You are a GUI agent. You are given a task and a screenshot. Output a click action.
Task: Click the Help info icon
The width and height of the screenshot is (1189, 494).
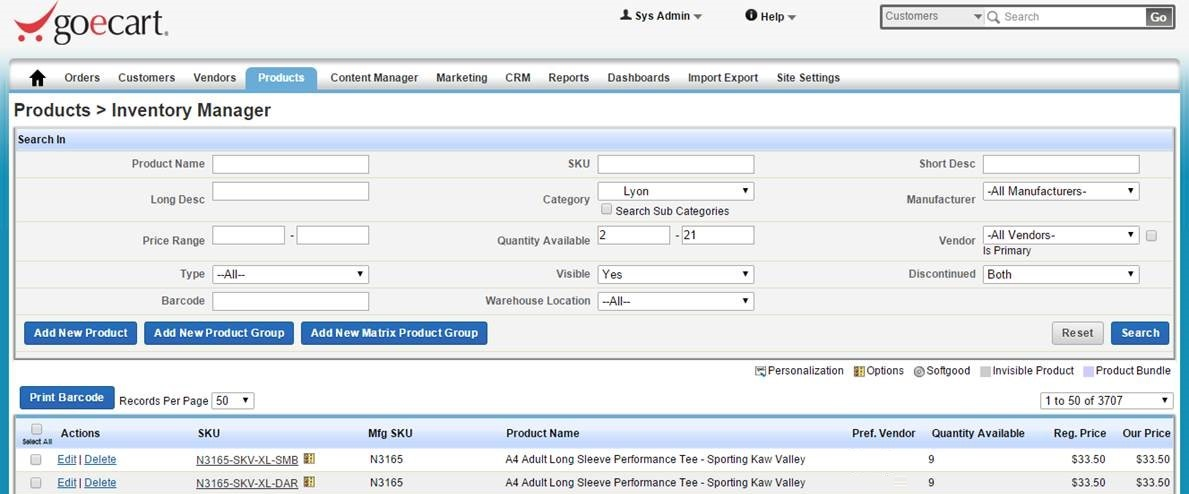click(751, 16)
